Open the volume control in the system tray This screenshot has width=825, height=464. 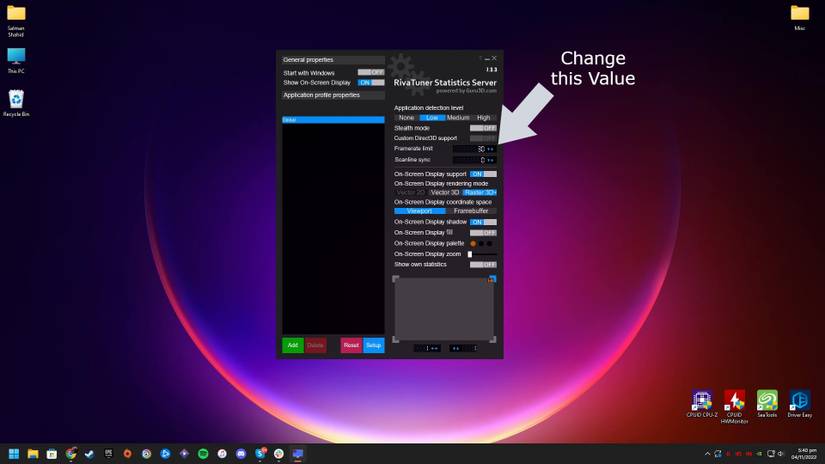[781, 453]
